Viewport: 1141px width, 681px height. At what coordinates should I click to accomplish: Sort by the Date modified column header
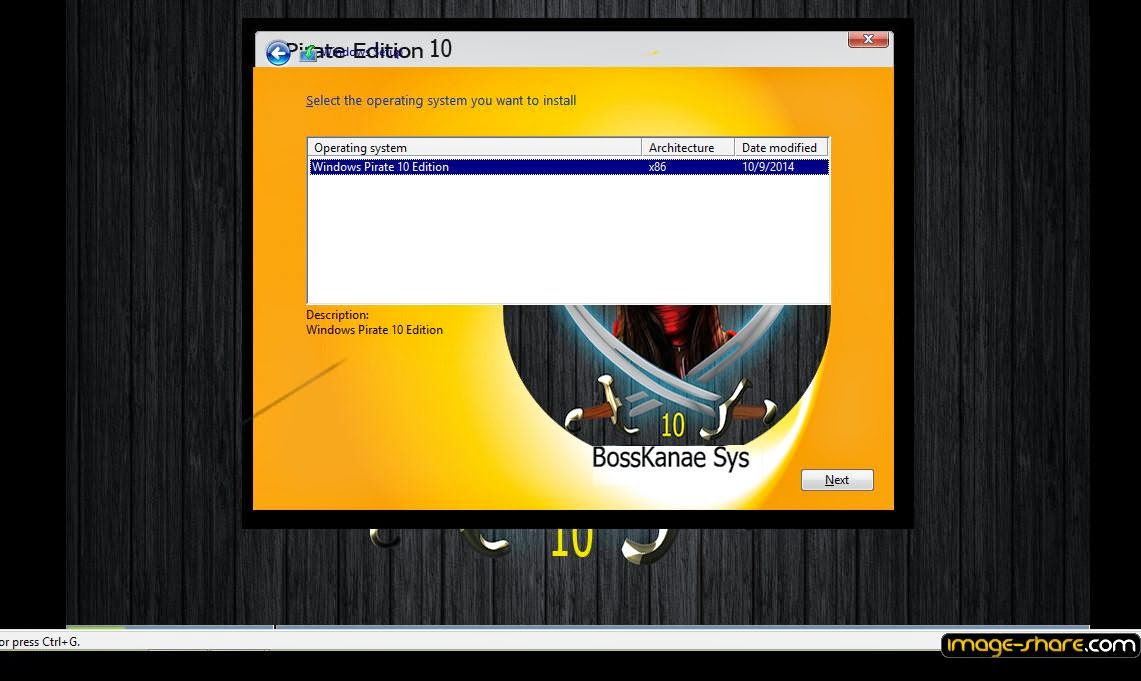pos(781,148)
